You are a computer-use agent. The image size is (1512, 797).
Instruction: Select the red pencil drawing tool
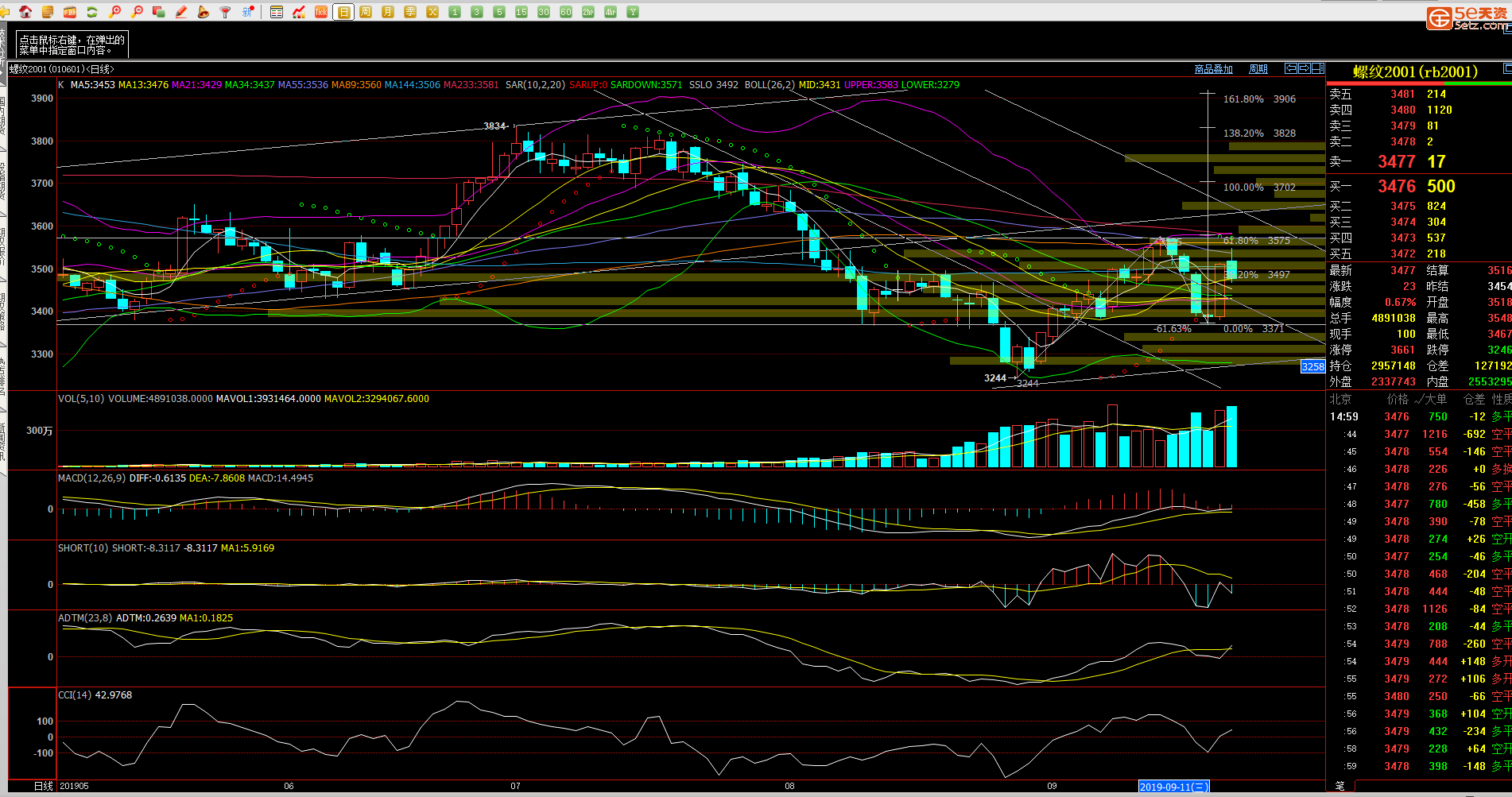[x=181, y=12]
